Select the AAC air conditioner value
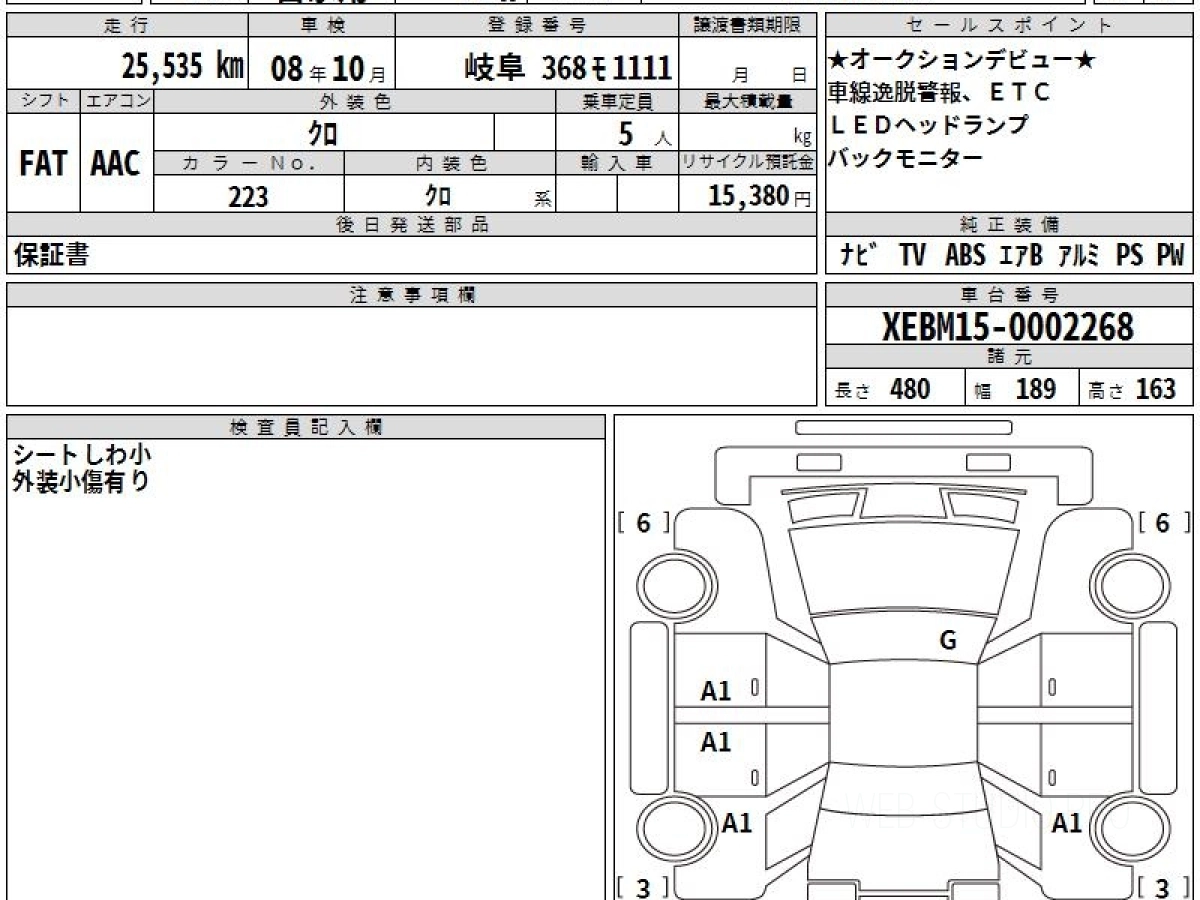The image size is (1200, 900). (x=116, y=164)
